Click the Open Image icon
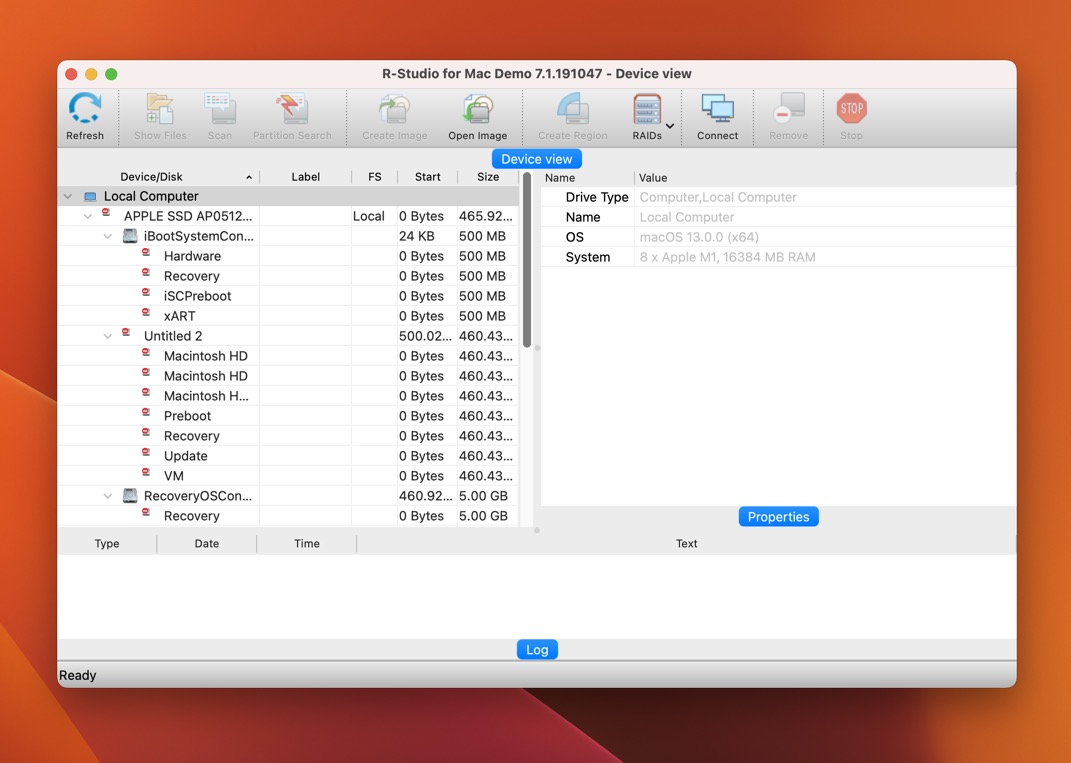 tap(477, 110)
